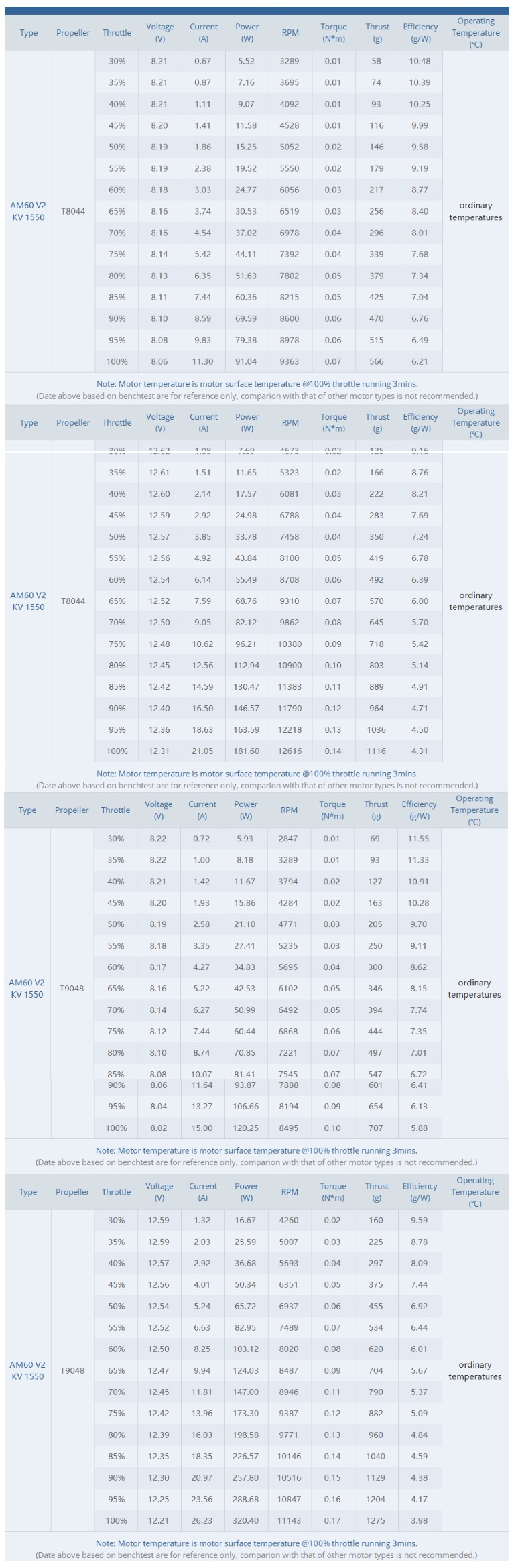514x1568 pixels.
Task: Click the 91.04 power cell
Action: pos(247,361)
